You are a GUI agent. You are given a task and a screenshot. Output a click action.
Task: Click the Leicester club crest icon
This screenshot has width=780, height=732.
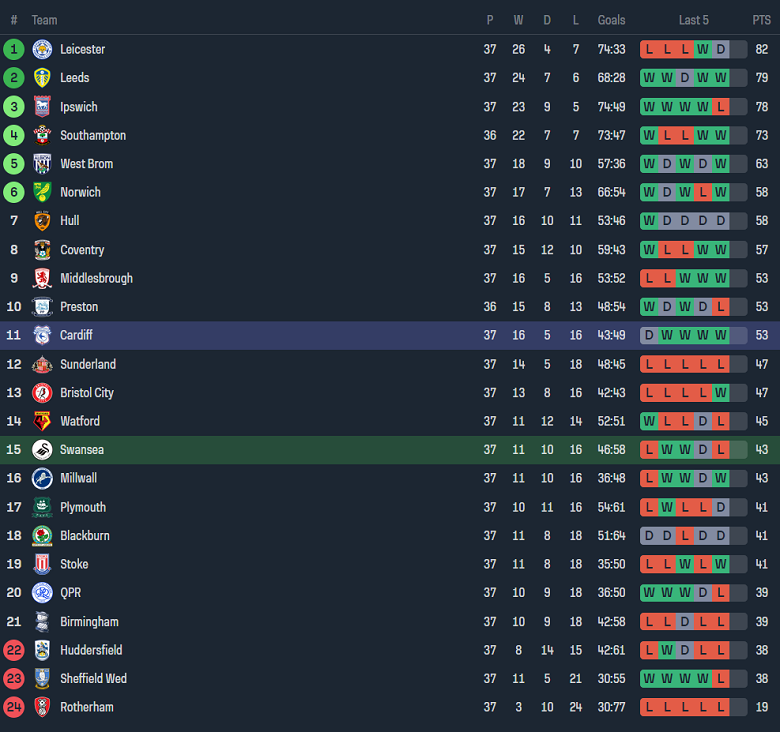click(x=42, y=49)
